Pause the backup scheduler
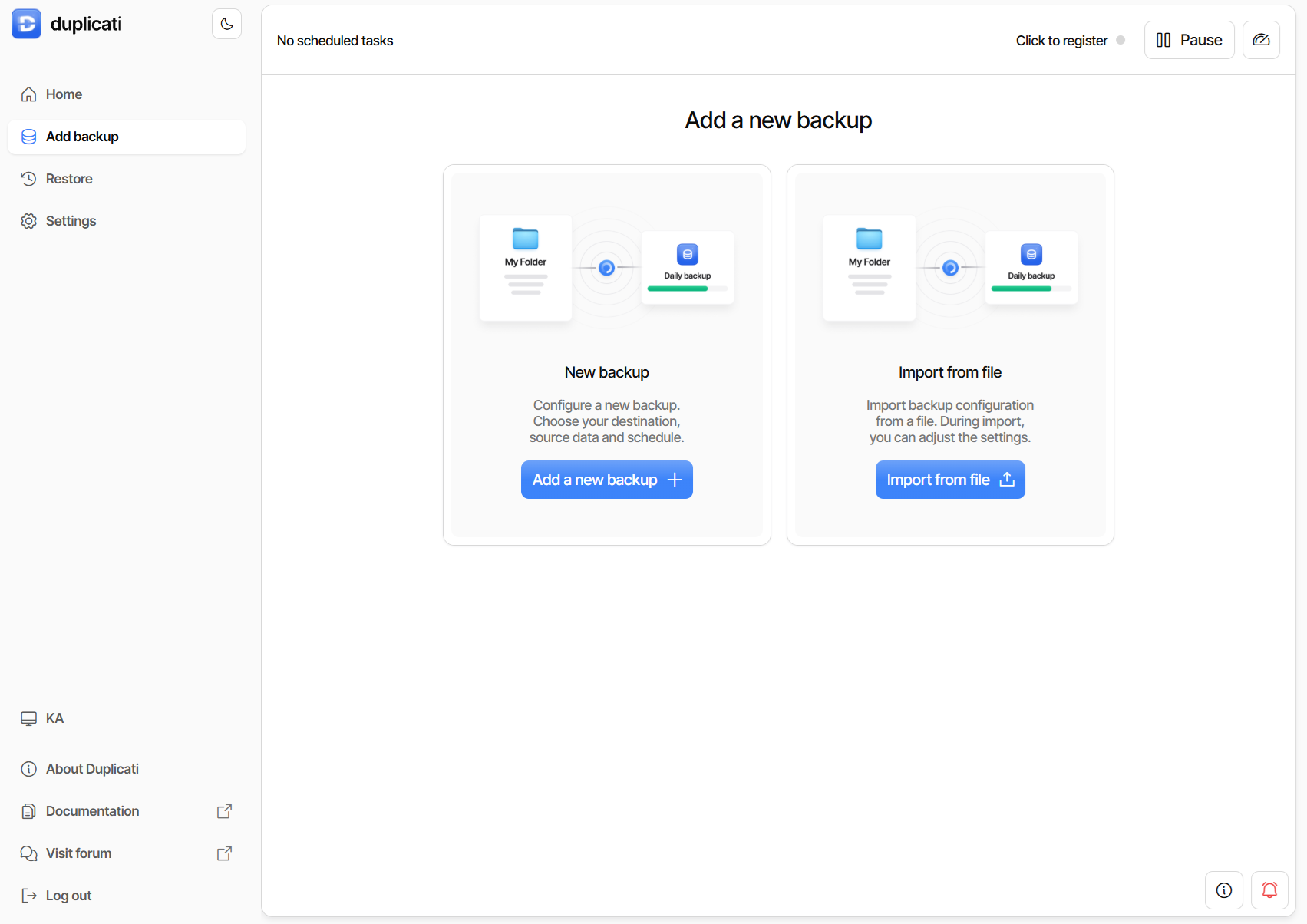Screen dimensions: 1307x924 (1188, 39)
